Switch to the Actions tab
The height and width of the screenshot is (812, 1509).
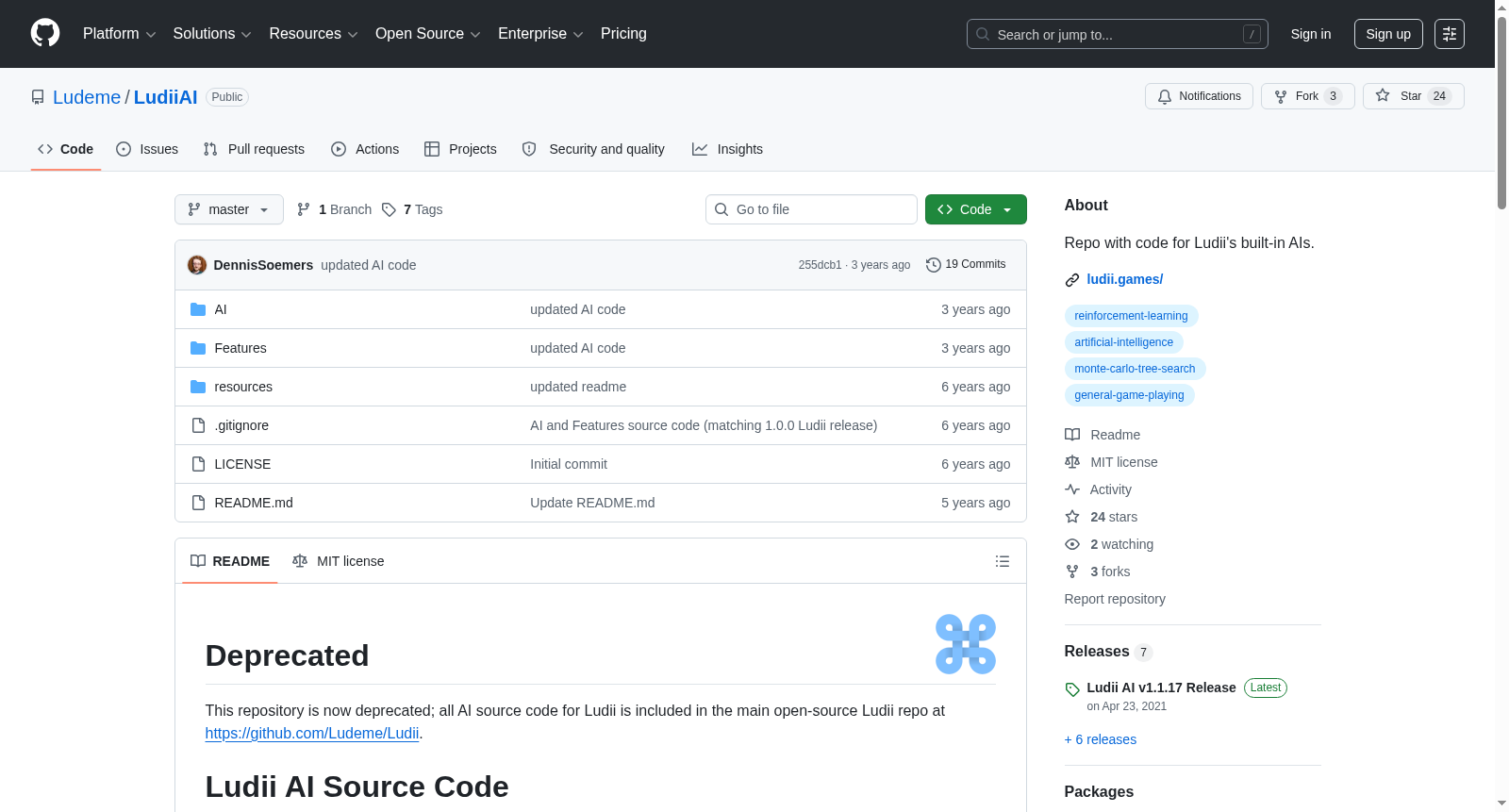tap(365, 149)
